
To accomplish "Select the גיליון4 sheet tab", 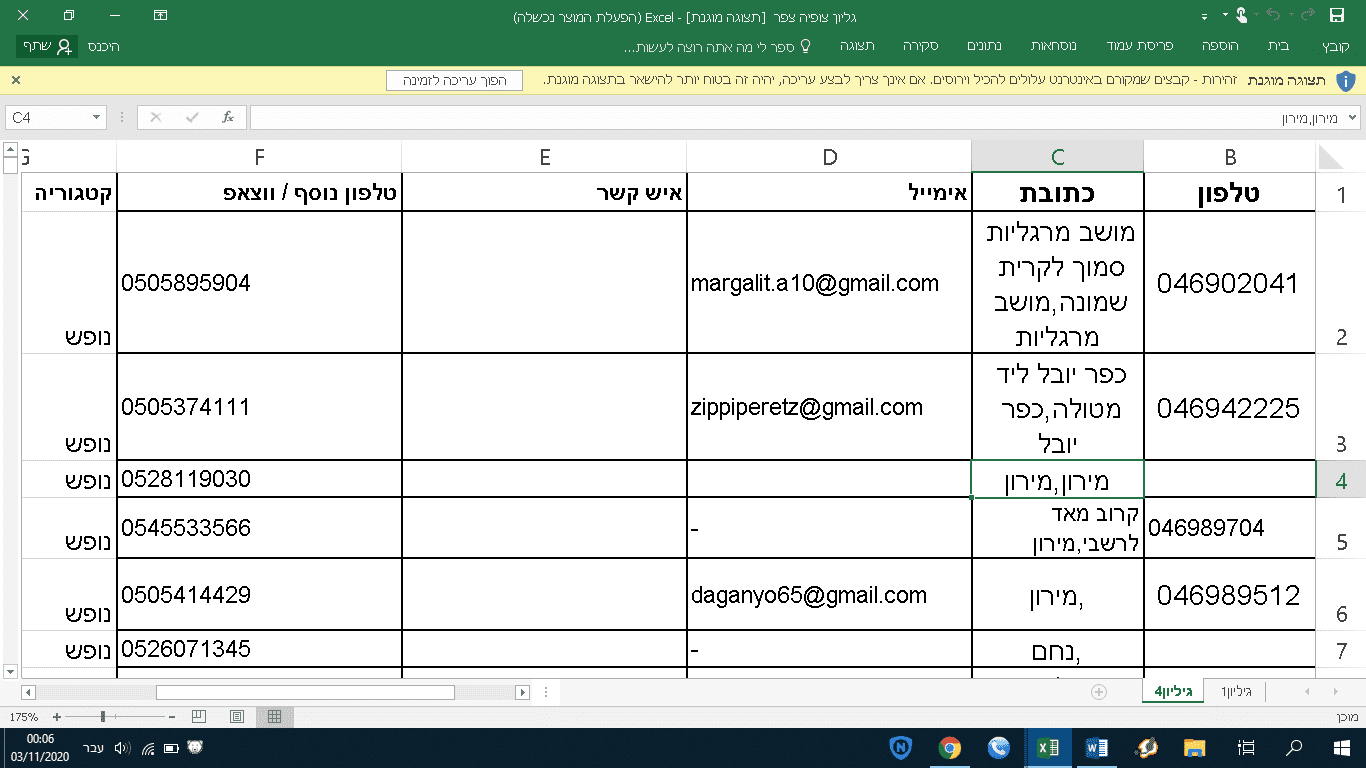I will 1174,691.
